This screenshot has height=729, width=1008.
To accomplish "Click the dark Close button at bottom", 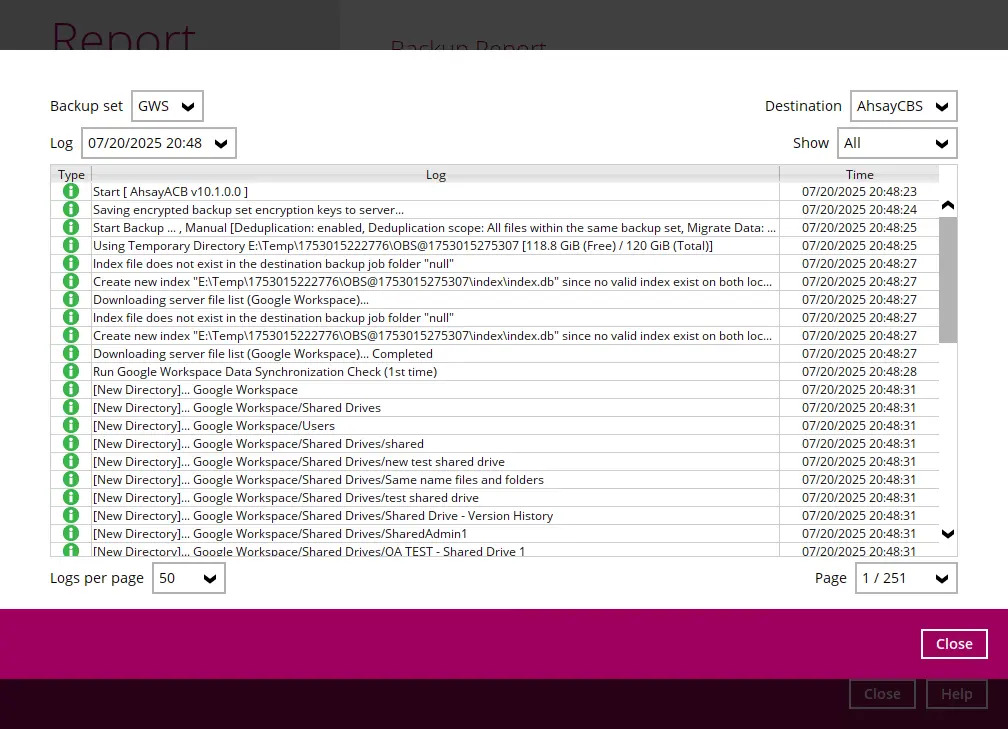I will click(881, 693).
